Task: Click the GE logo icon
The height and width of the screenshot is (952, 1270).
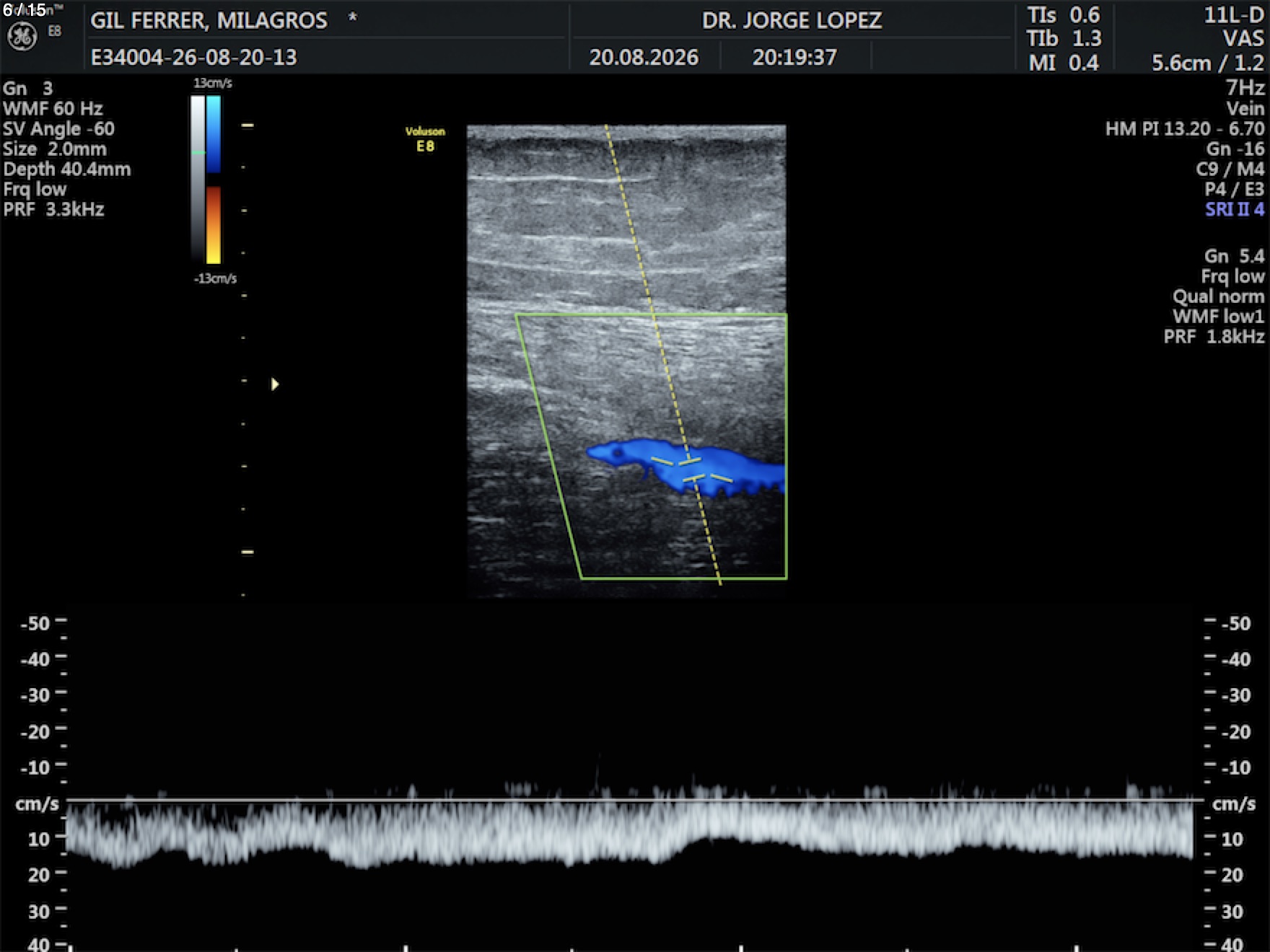Action: (22, 36)
